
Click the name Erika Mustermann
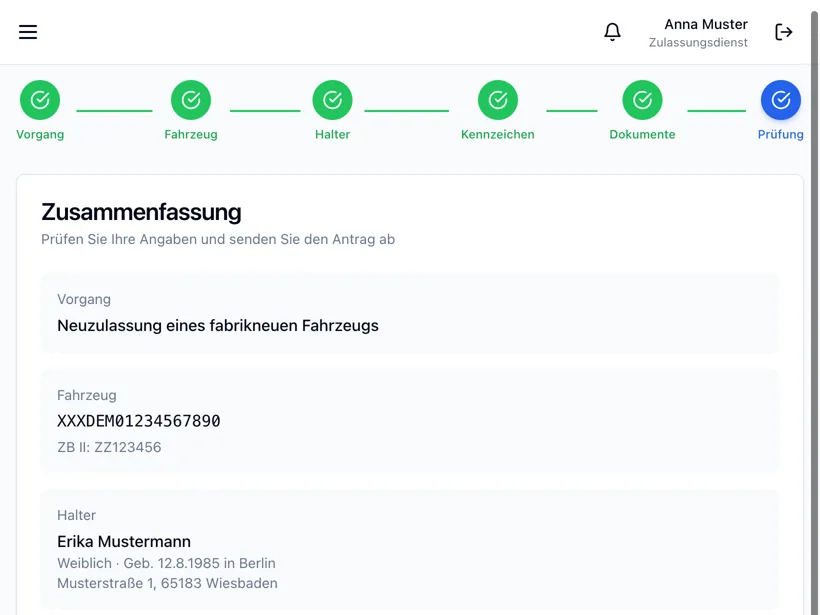tap(124, 541)
